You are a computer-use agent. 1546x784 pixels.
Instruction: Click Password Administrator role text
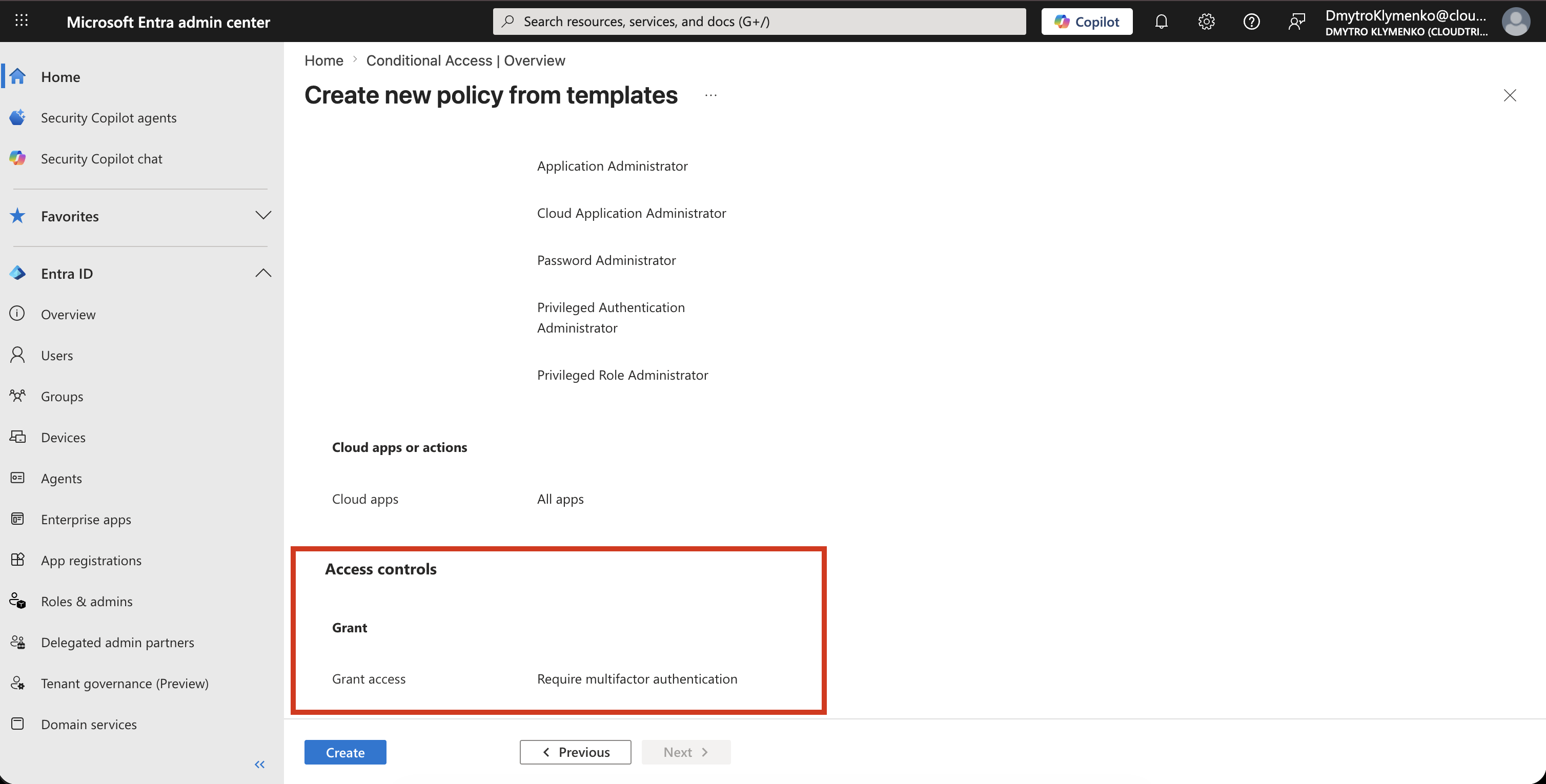click(x=606, y=260)
